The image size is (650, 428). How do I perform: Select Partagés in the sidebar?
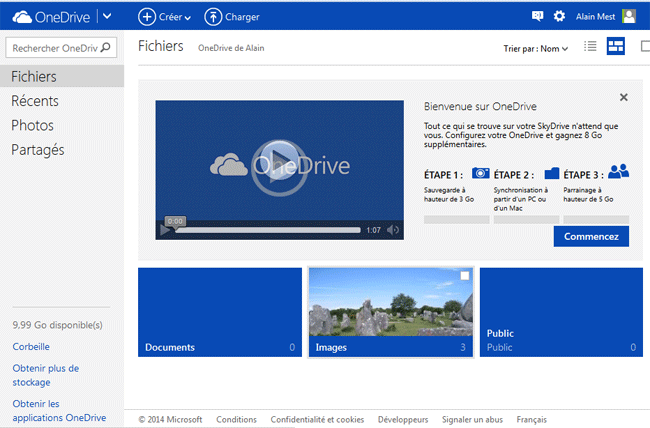[x=38, y=150]
